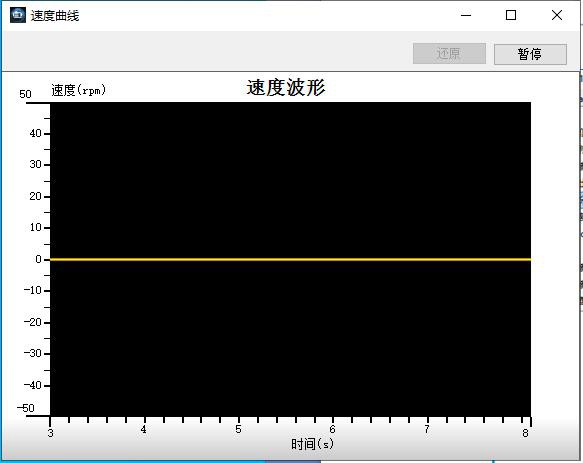Click the 暂停 pause button
The height and width of the screenshot is (463, 583).
pyautogui.click(x=530, y=54)
